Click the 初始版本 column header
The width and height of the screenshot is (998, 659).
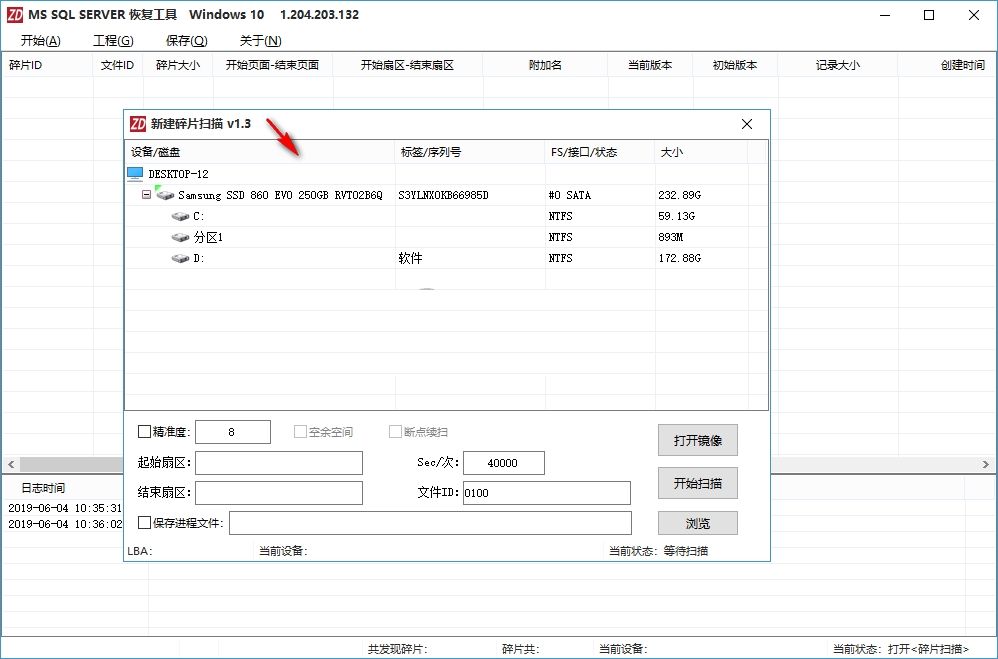(x=735, y=65)
